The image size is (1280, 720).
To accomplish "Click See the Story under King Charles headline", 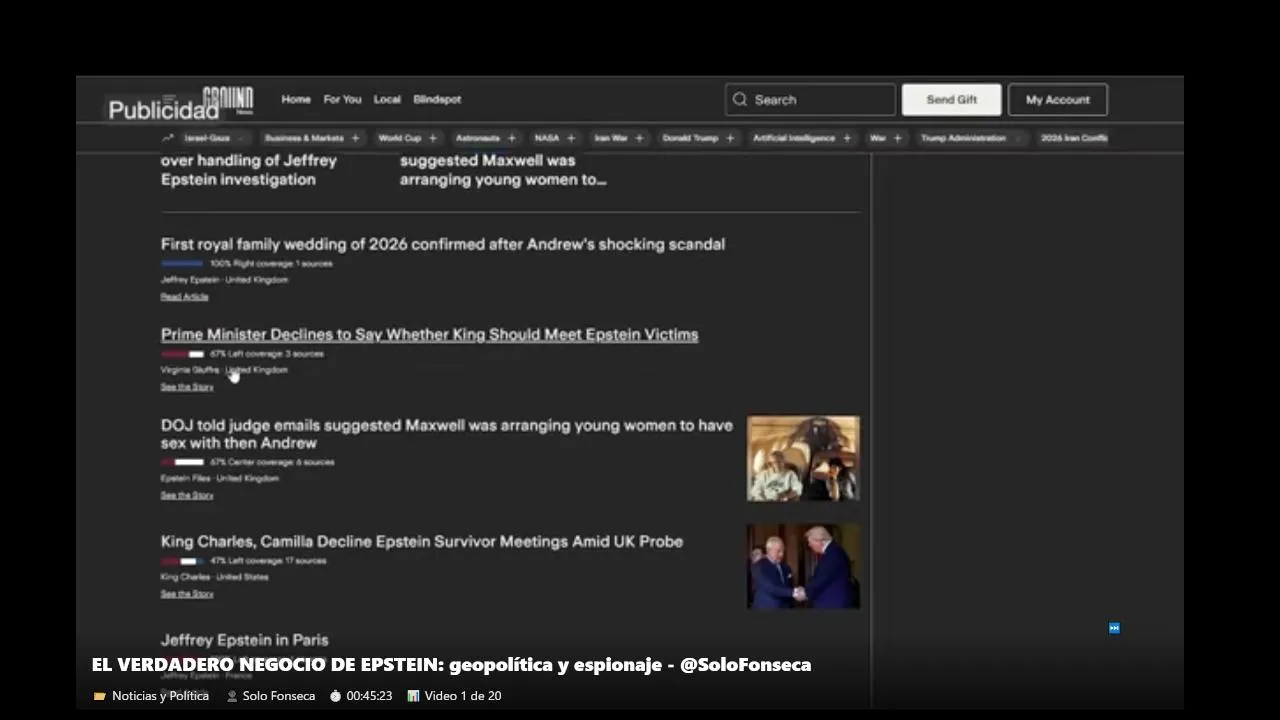I will 187,593.
